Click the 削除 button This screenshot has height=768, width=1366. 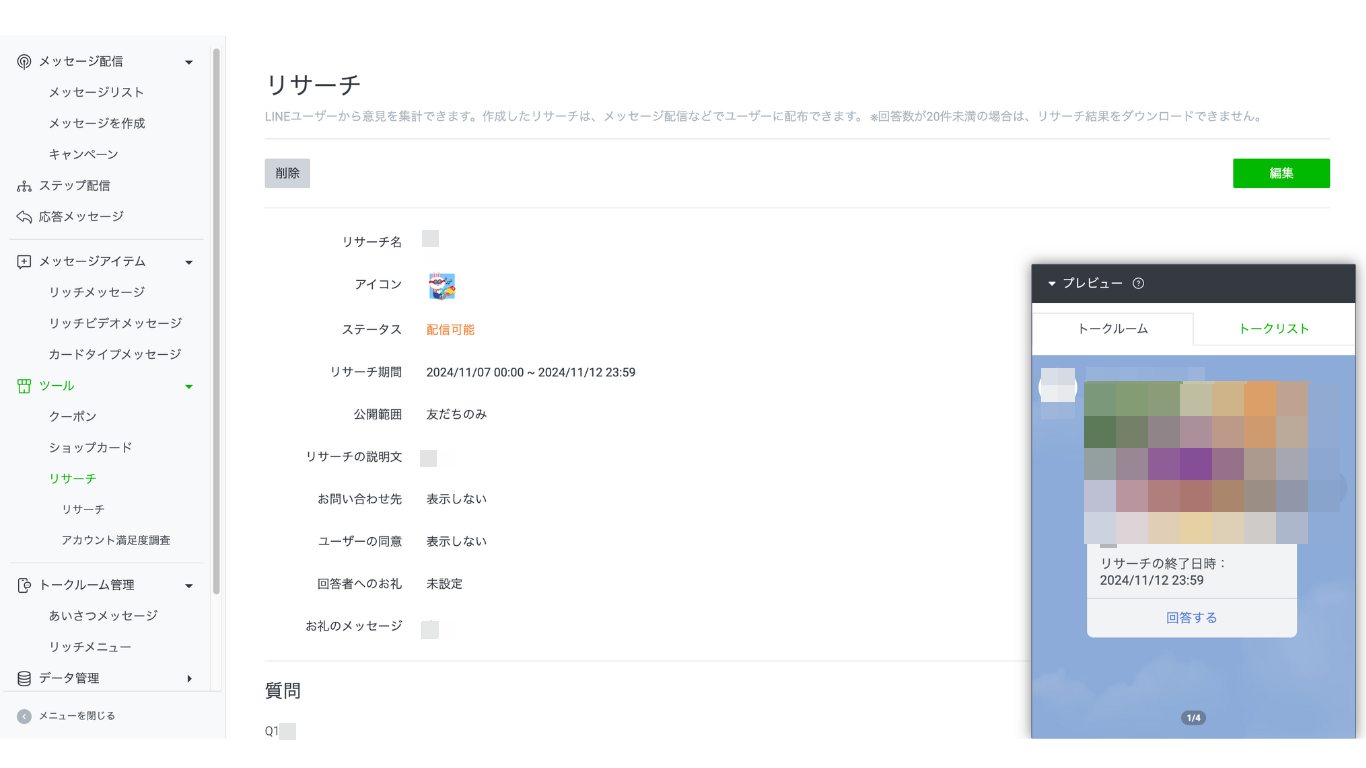coord(287,173)
